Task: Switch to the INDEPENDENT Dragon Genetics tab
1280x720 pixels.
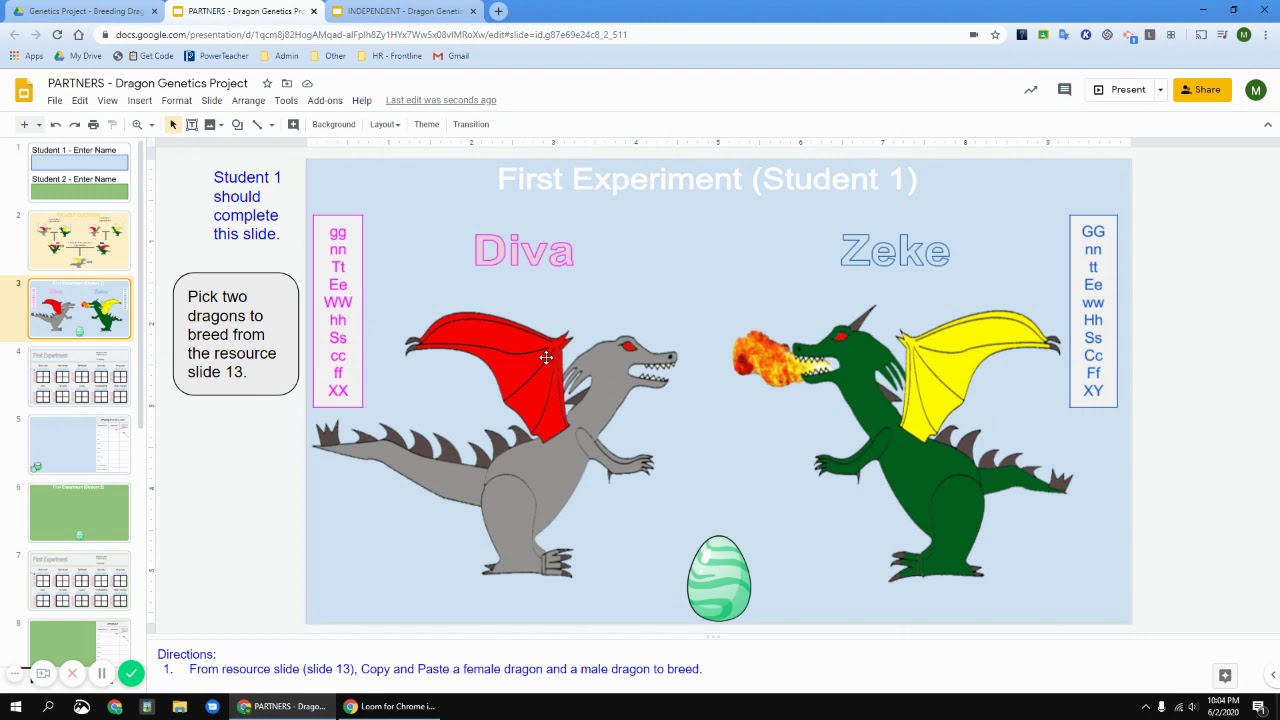Action: click(x=403, y=11)
